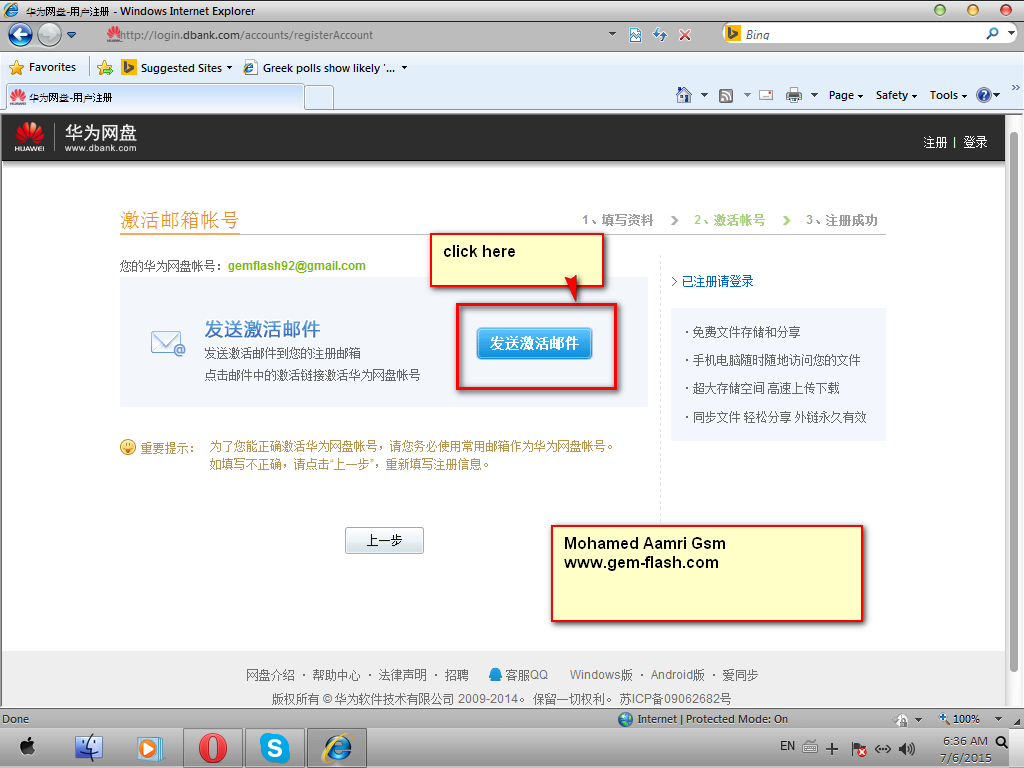Expand the address bar history dropdown arrow
This screenshot has height=768, width=1024.
(x=612, y=34)
